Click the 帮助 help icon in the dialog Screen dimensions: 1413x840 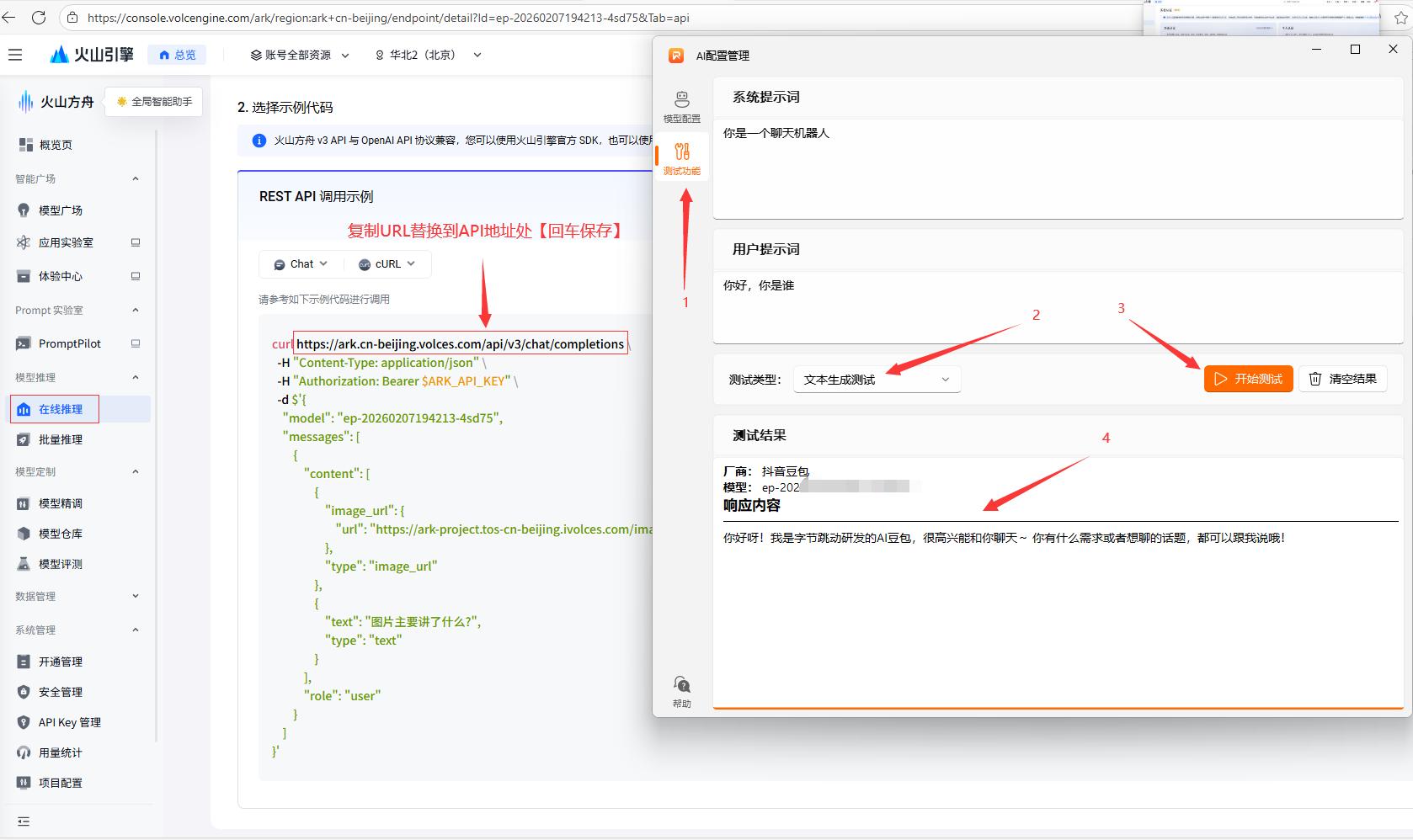(x=681, y=688)
